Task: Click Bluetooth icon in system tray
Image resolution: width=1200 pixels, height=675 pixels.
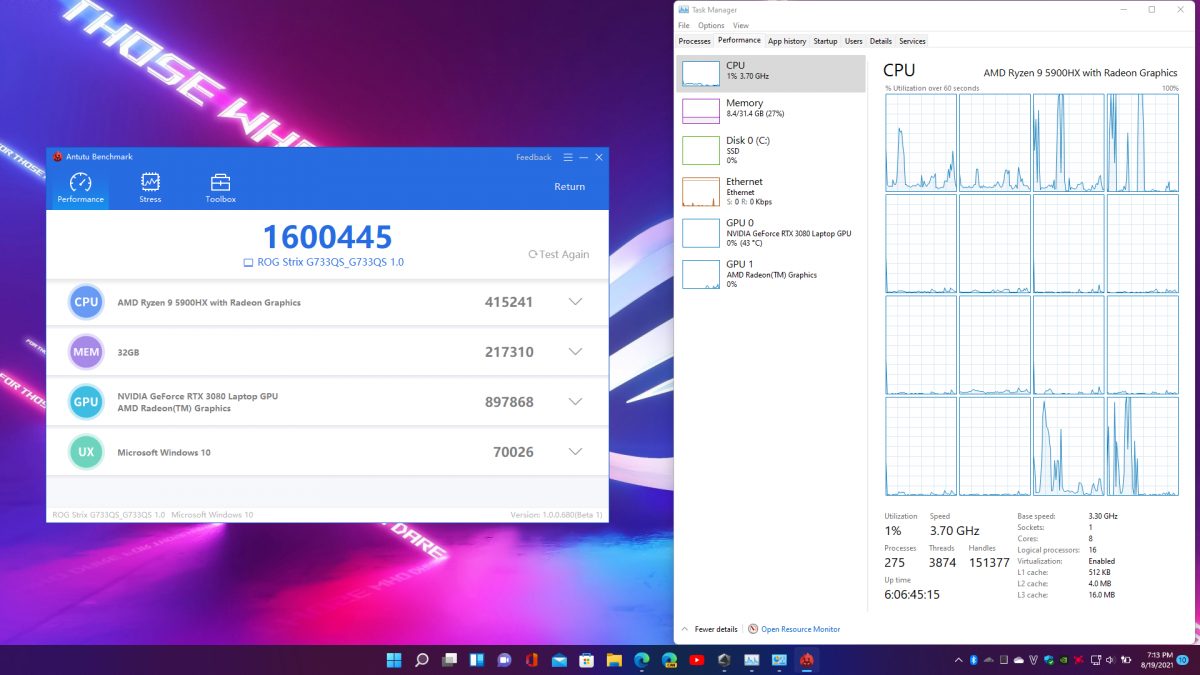Action: point(974,660)
